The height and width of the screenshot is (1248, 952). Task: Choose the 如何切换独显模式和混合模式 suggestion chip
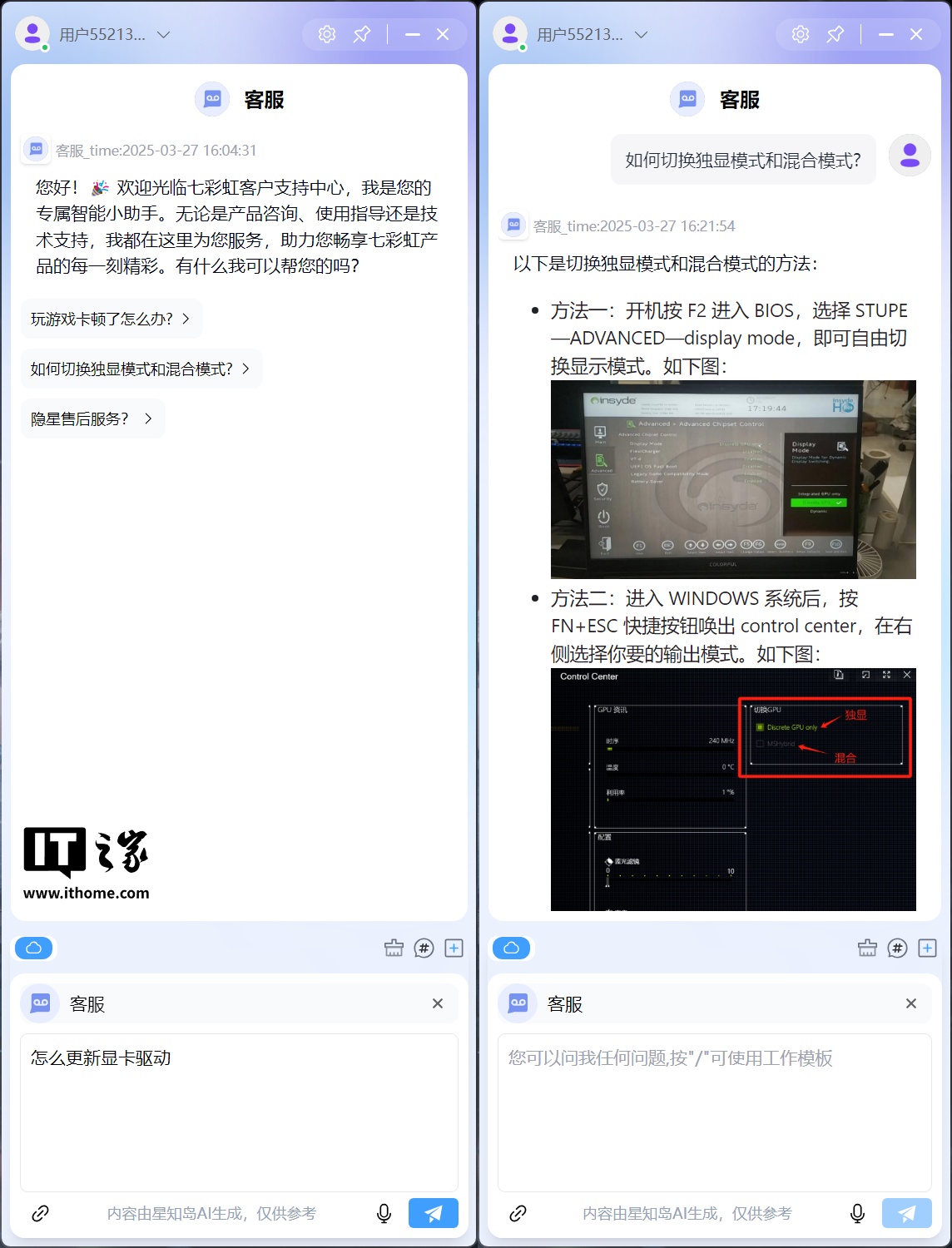point(141,369)
